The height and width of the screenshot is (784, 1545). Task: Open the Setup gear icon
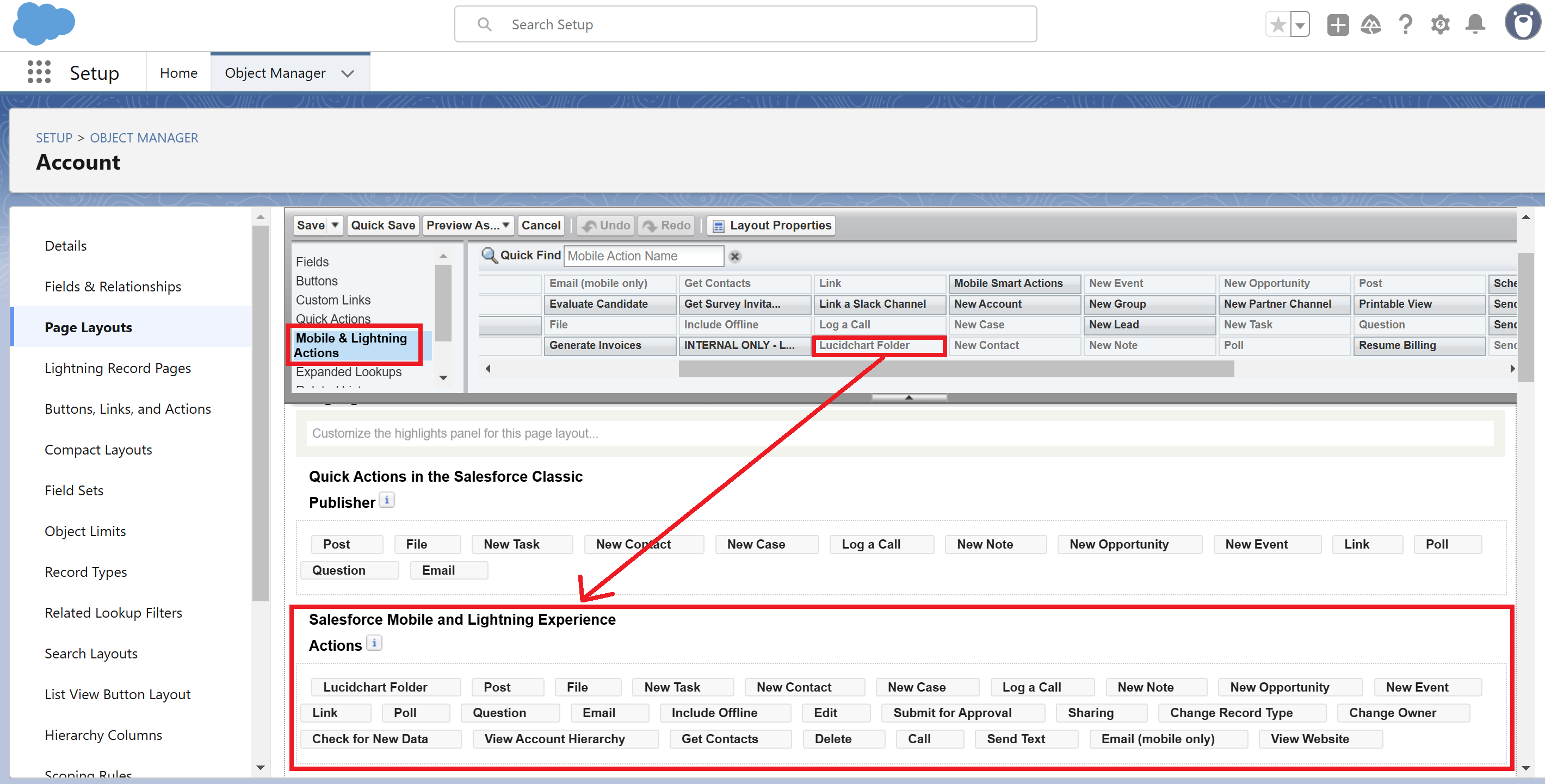(x=1440, y=24)
